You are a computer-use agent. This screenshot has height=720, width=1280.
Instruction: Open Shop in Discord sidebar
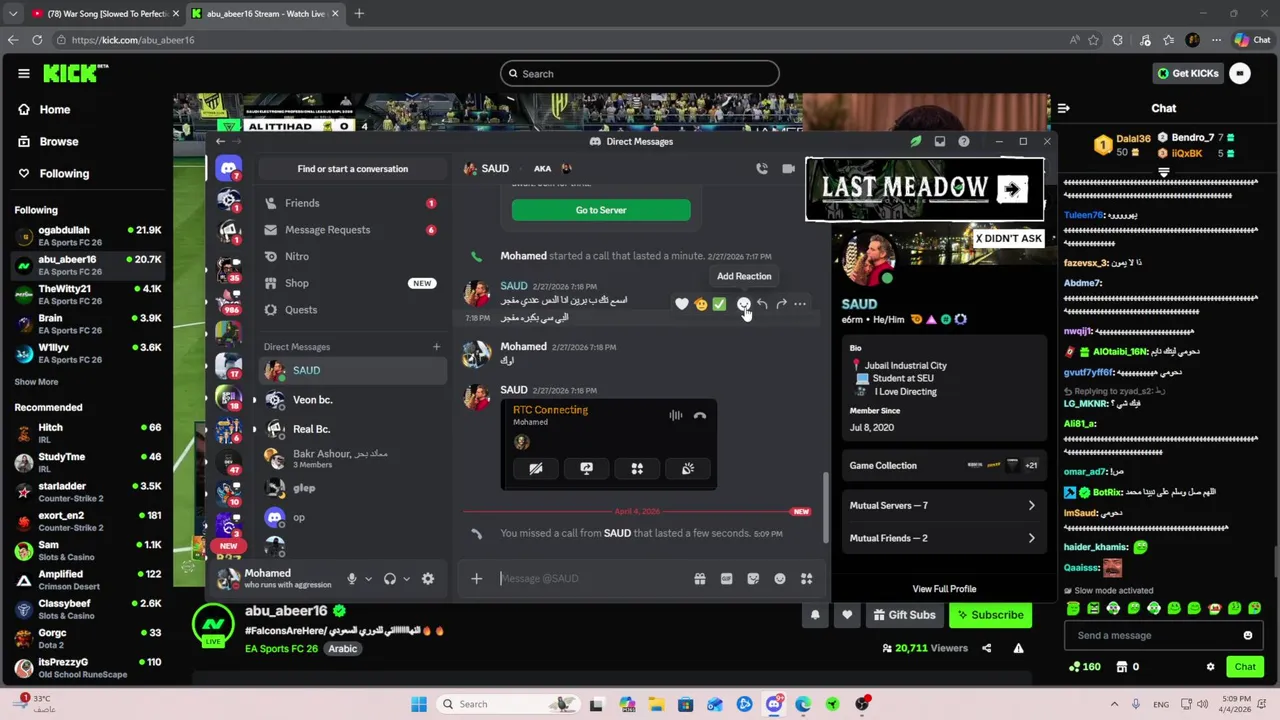351,283
